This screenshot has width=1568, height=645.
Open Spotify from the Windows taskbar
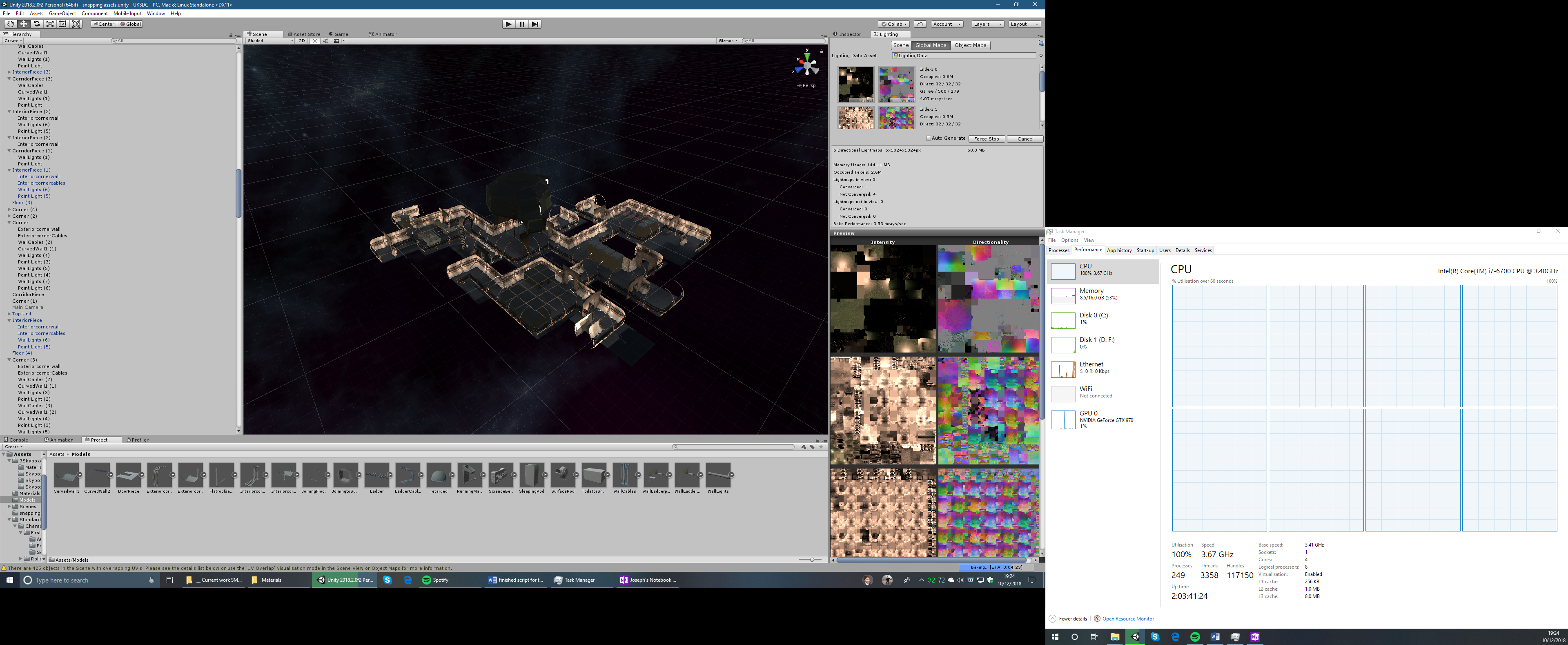[x=436, y=580]
